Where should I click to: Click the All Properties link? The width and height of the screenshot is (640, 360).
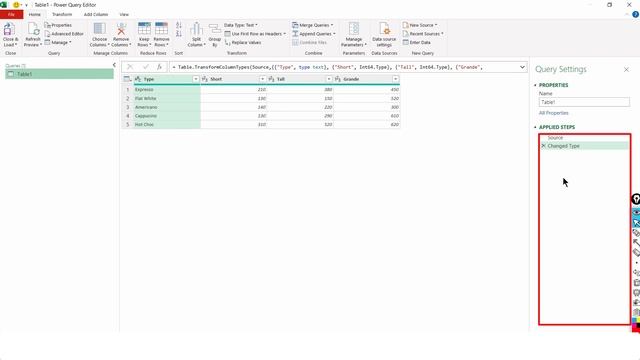point(553,113)
